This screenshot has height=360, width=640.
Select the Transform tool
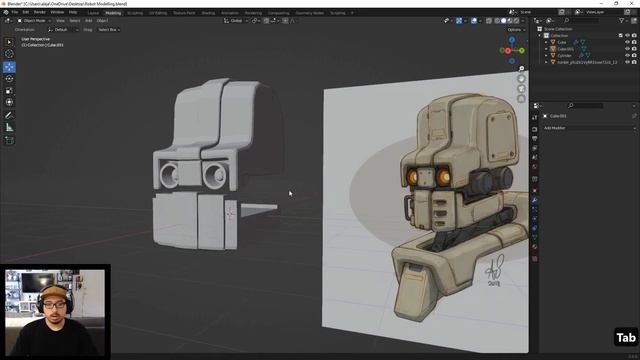tap(9, 102)
